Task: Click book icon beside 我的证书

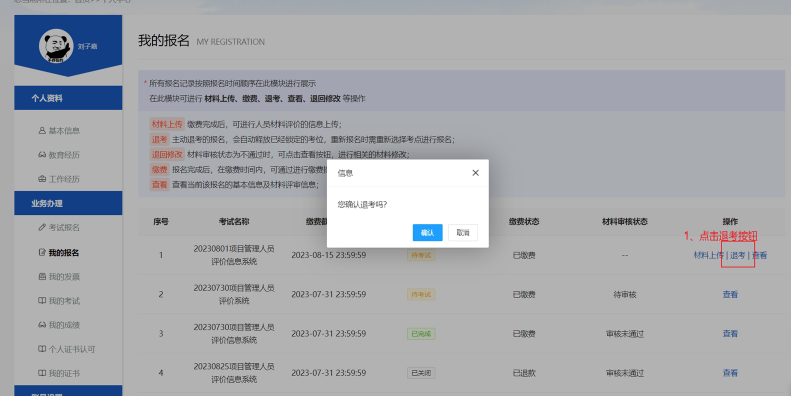Action: pyautogui.click(x=42, y=373)
